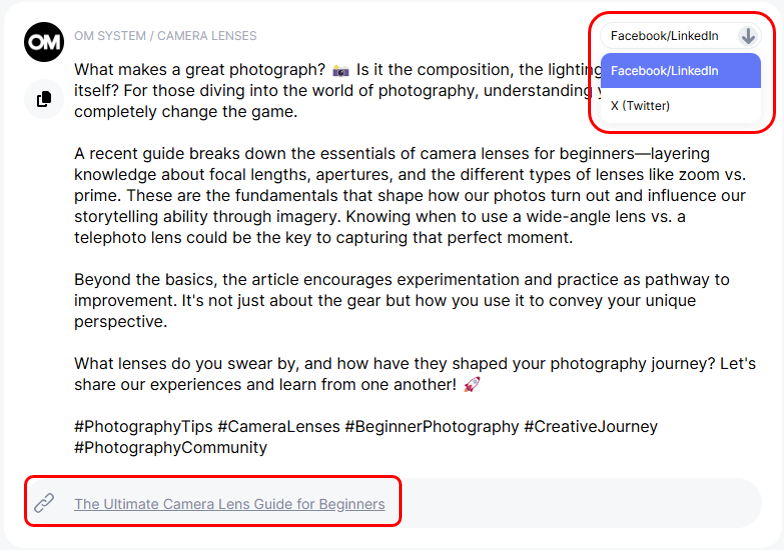Viewport: 784px width, 550px height.
Task: Open The Ultimate Camera Lens Guide for Beginners link
Action: point(229,504)
